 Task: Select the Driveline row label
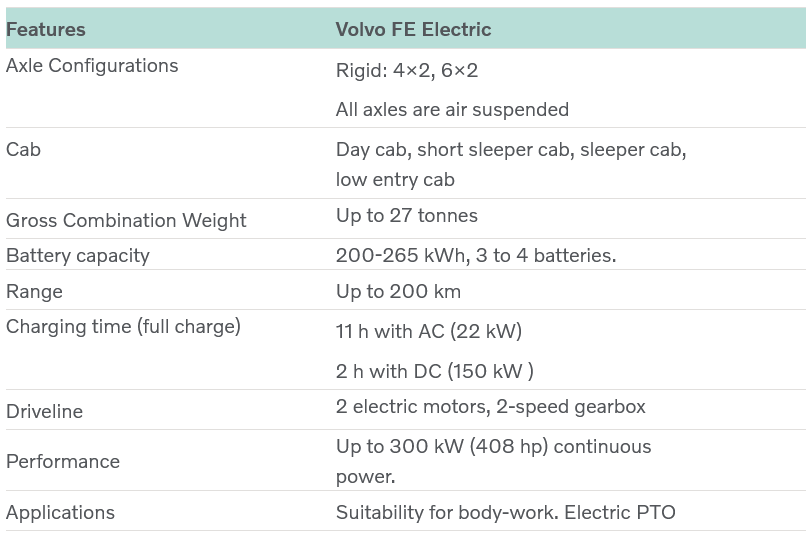44,412
